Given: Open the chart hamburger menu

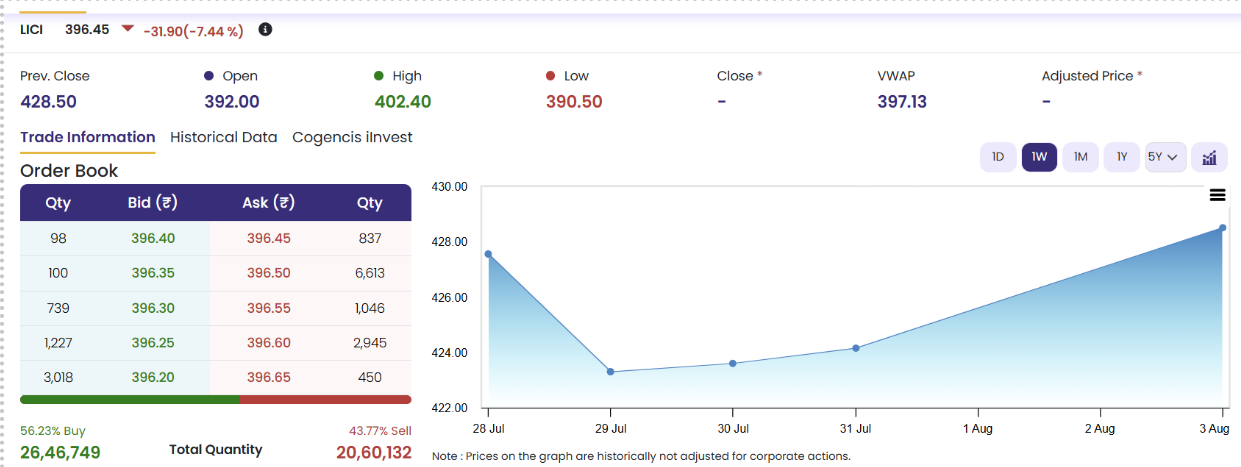Looking at the screenshot, I should [1217, 196].
